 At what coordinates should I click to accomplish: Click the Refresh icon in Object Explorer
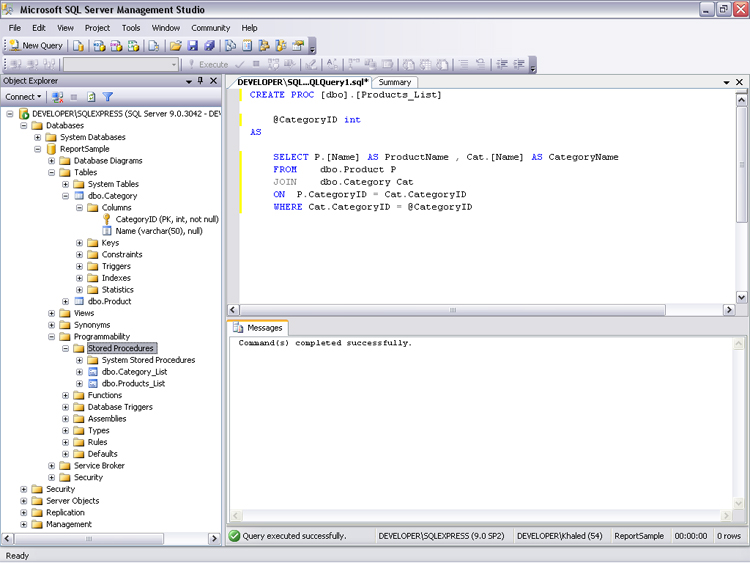click(x=91, y=97)
